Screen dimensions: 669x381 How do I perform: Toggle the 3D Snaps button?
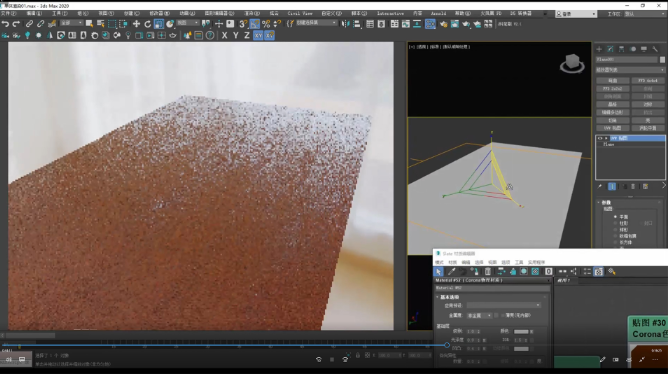[243, 24]
